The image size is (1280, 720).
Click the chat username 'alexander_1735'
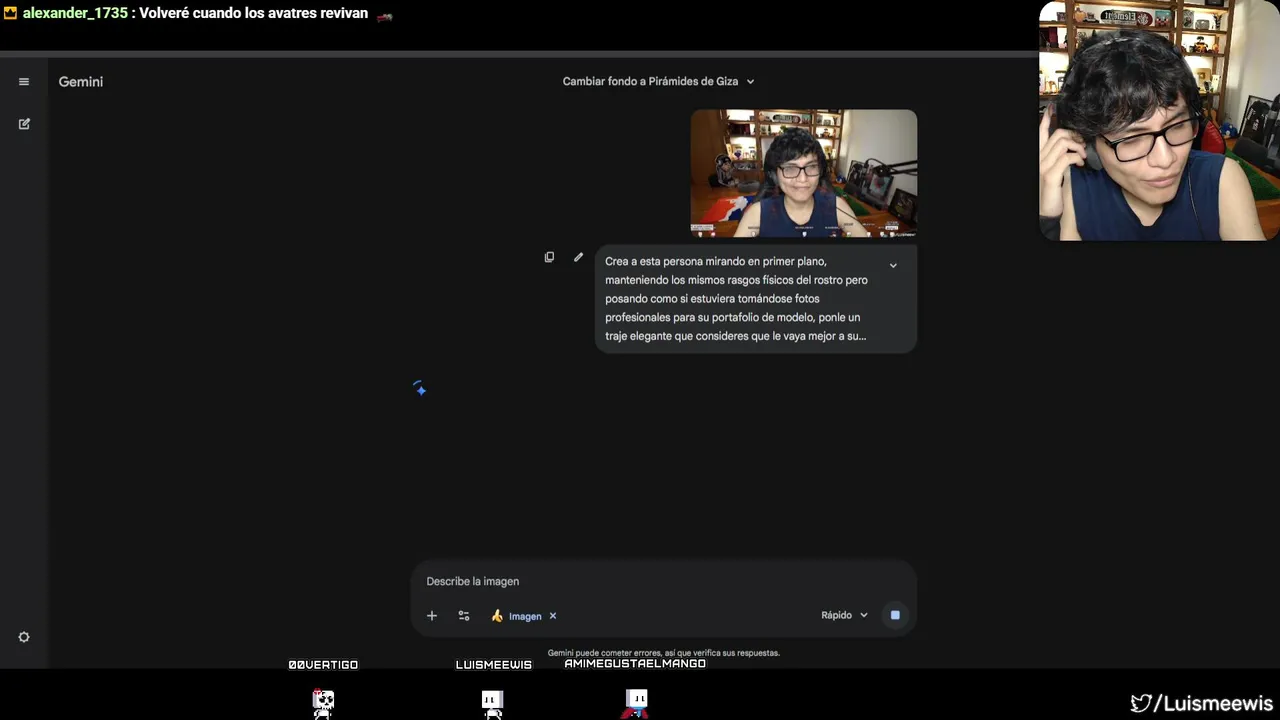[x=75, y=14]
